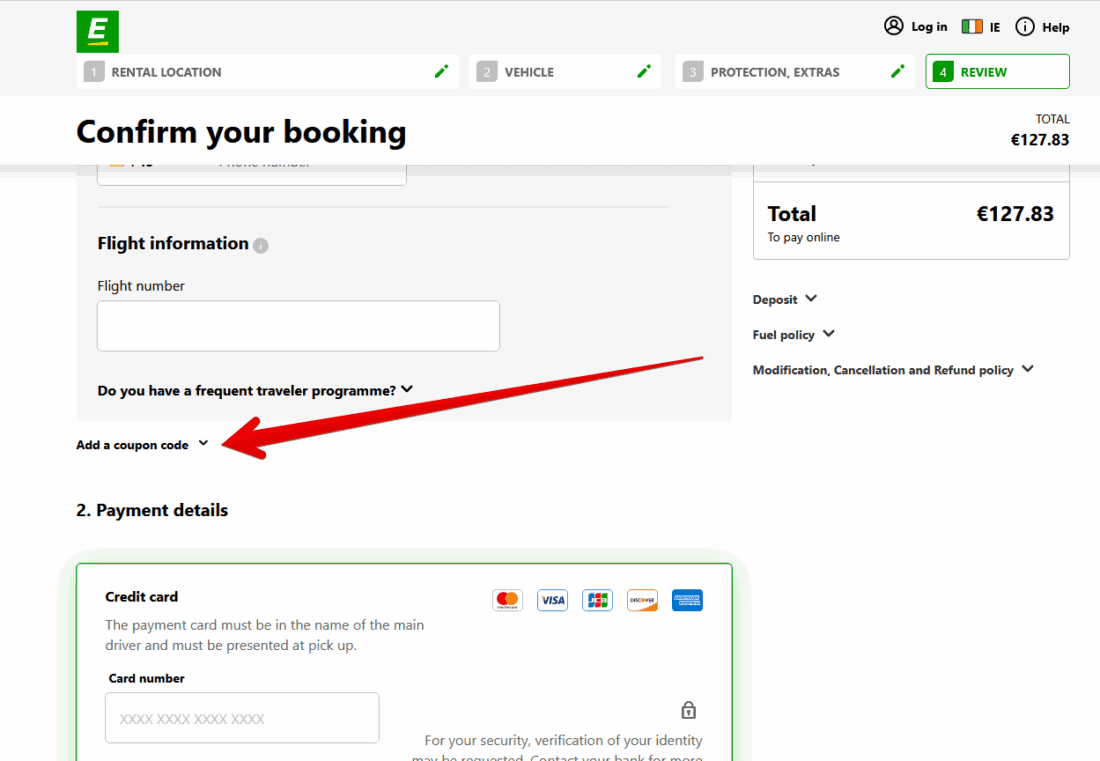Click the Flight number input field
The height and width of the screenshot is (761, 1100).
coord(298,326)
